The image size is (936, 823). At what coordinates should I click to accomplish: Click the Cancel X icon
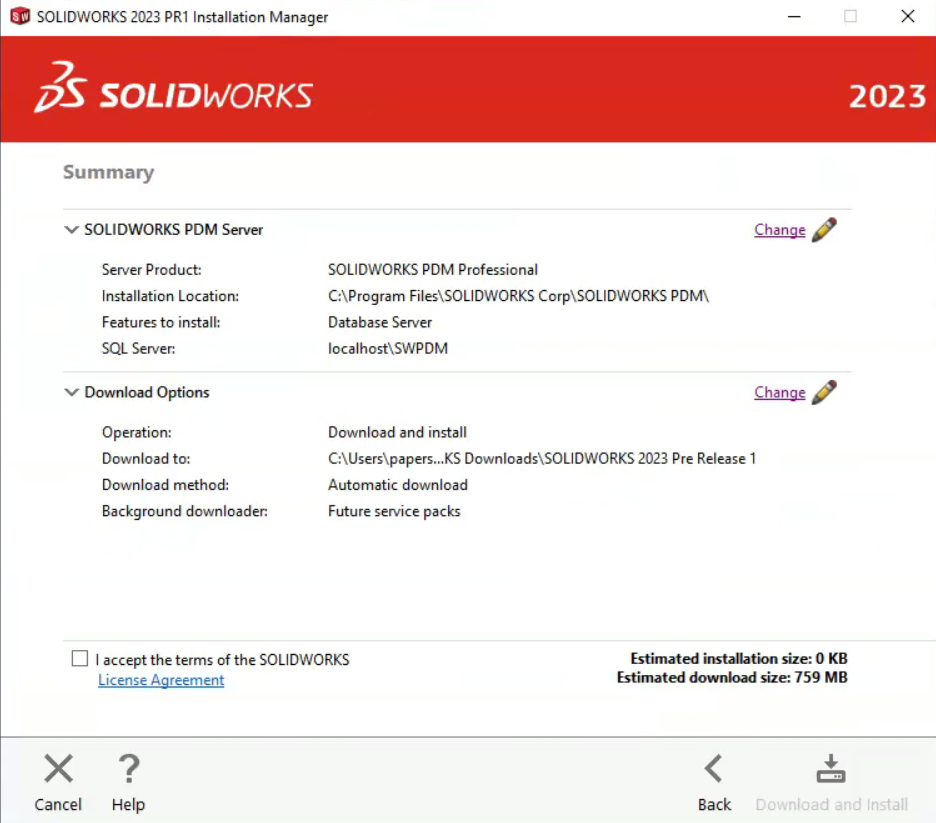click(58, 768)
